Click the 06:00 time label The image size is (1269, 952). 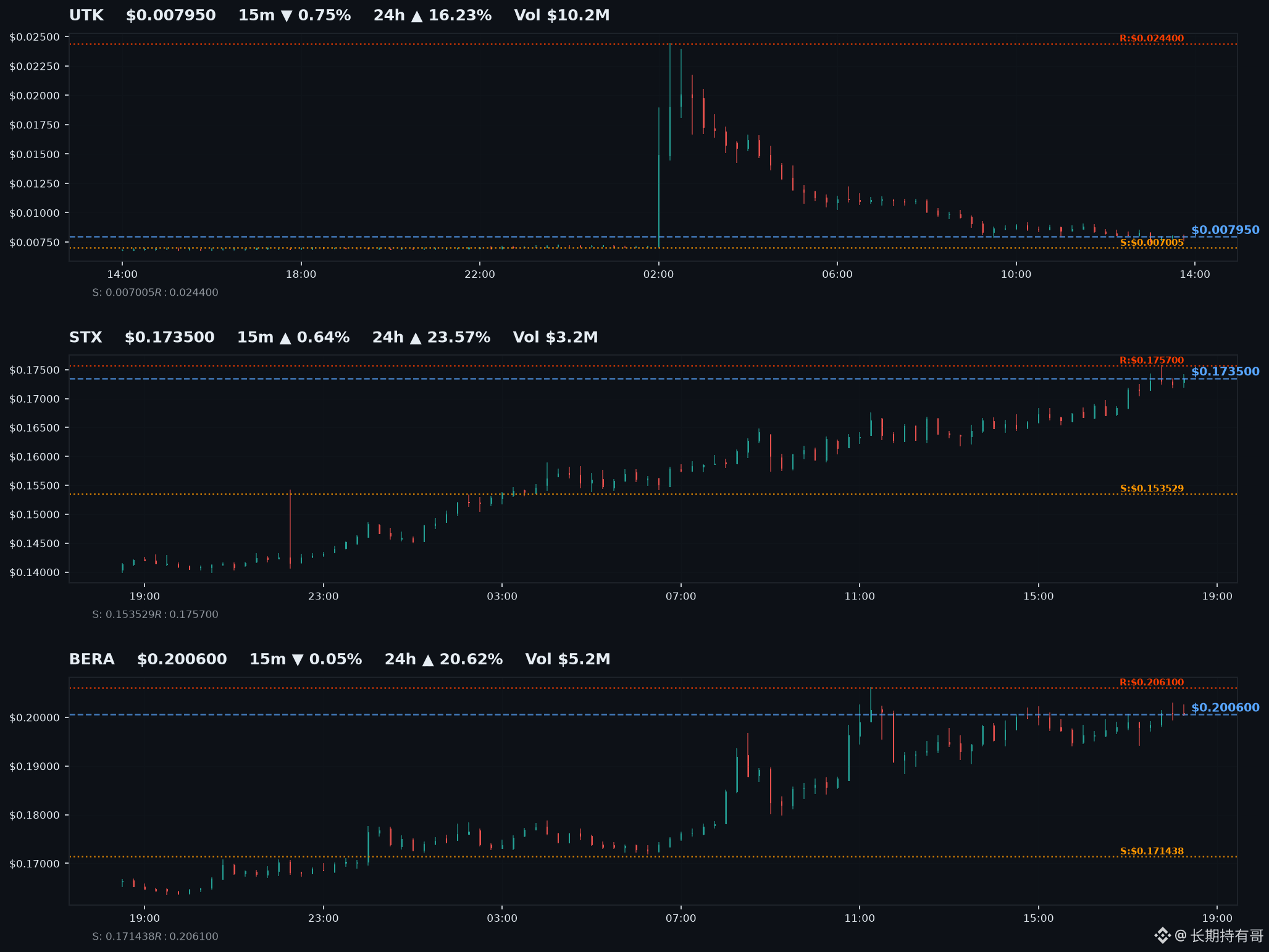[837, 275]
